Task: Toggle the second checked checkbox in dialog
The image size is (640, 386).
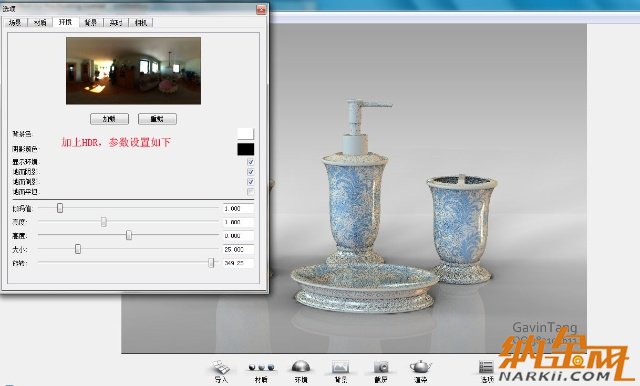Action: coord(251,172)
